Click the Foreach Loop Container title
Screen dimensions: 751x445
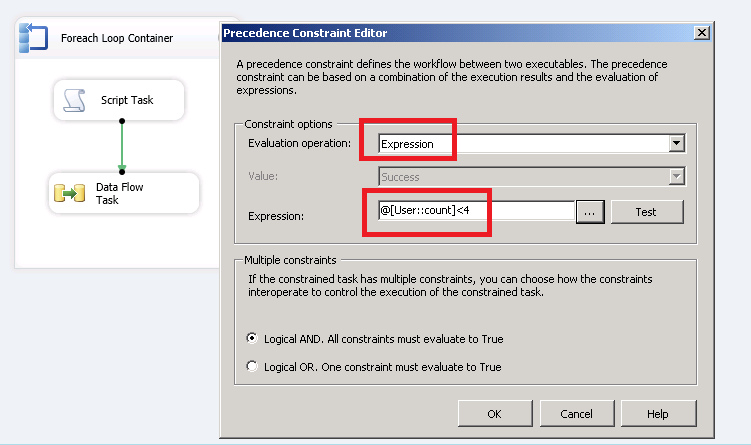(116, 38)
